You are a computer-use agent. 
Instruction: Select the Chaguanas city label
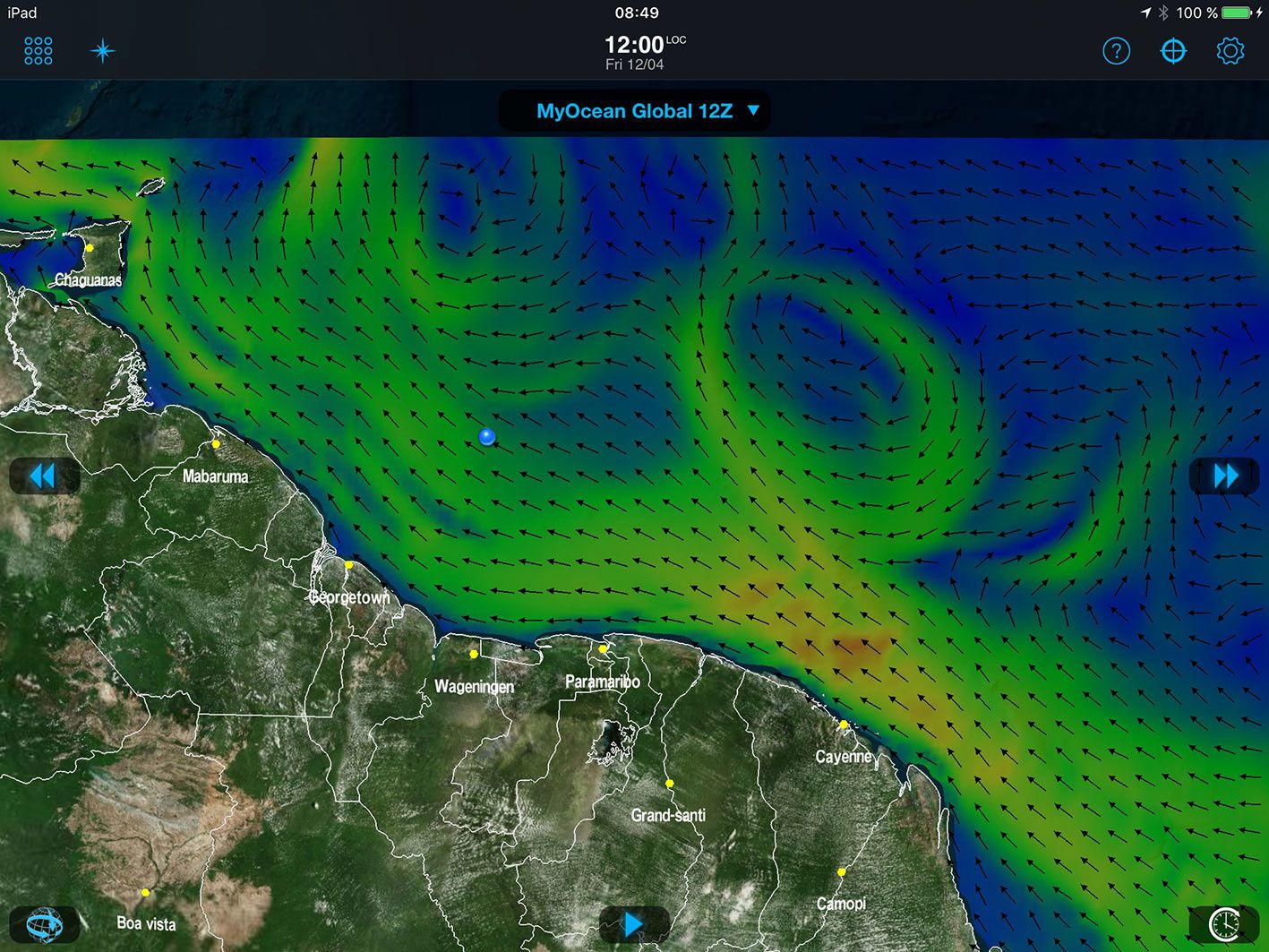[88, 280]
